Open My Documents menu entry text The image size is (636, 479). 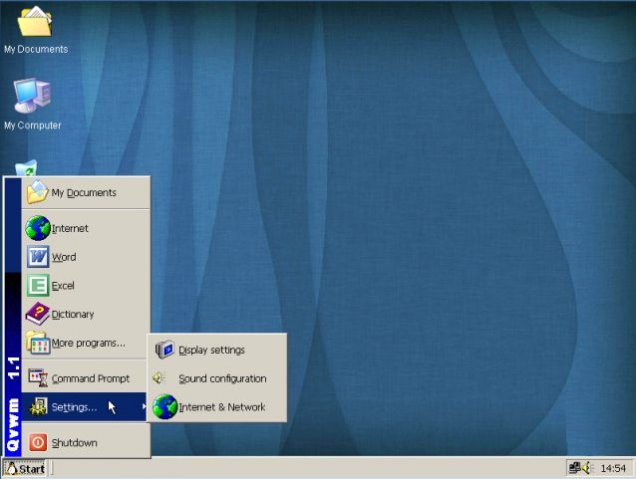coord(84,193)
